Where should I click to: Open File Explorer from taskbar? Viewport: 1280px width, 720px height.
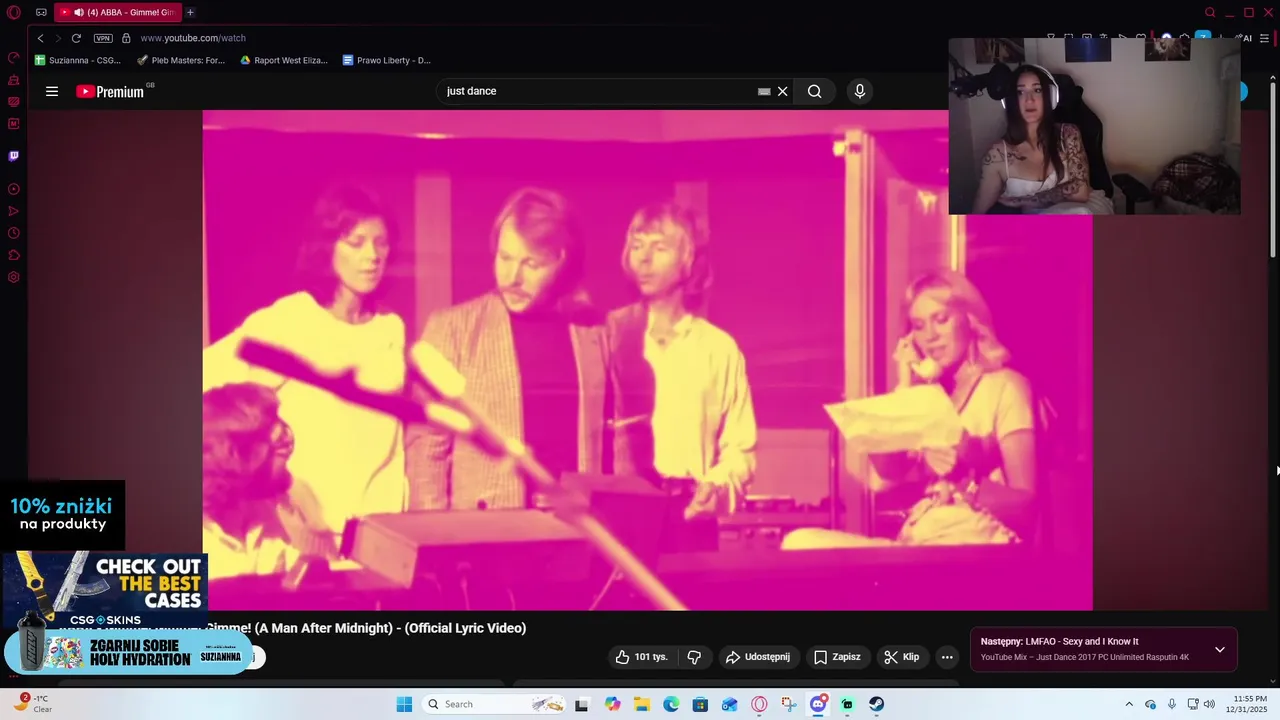pyautogui.click(x=642, y=704)
